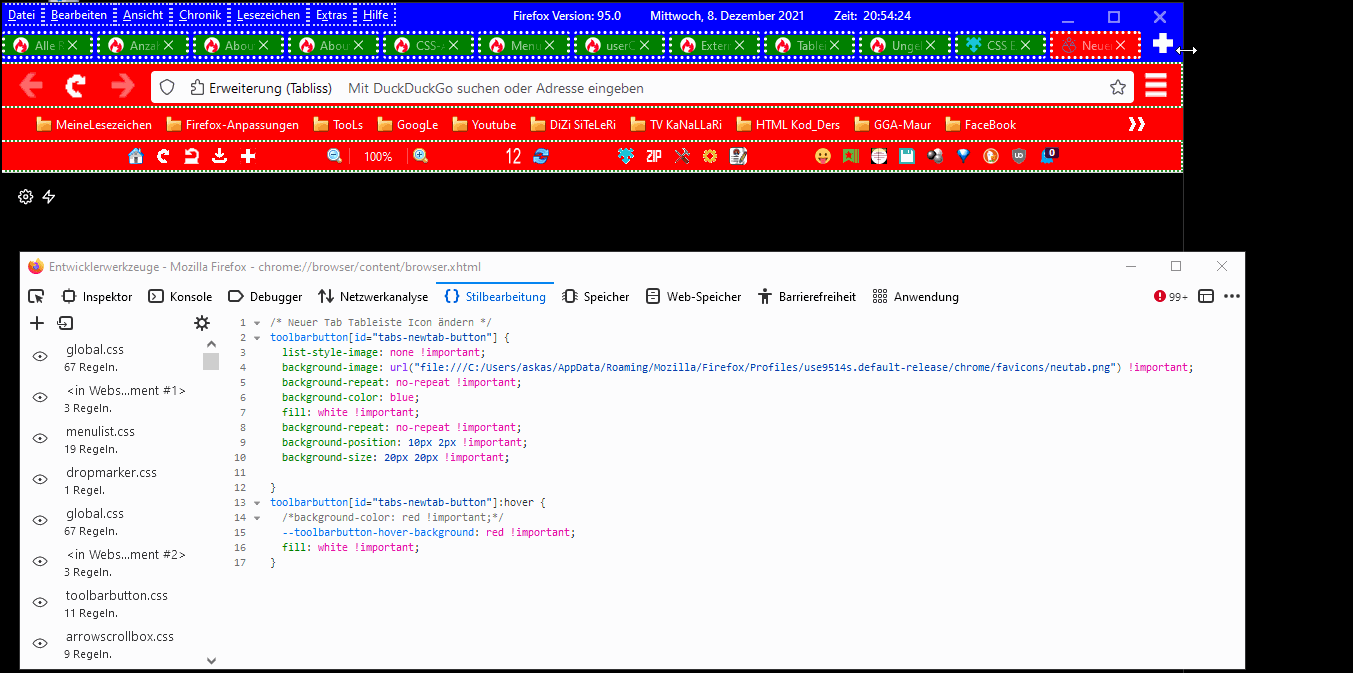This screenshot has width=1353, height=673.
Task: Select the arrowscrollbox.css stylesheet
Action: (x=119, y=636)
